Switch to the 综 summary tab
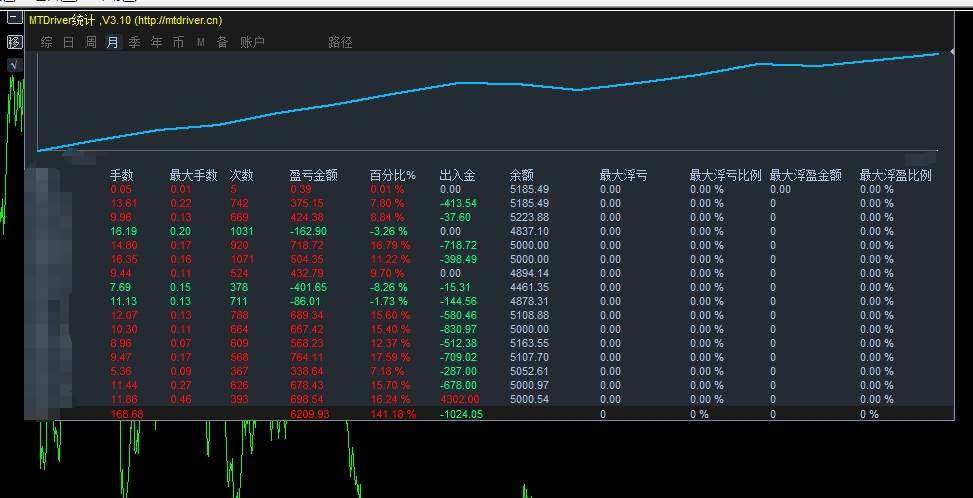The width and height of the screenshot is (973, 498). [x=46, y=42]
